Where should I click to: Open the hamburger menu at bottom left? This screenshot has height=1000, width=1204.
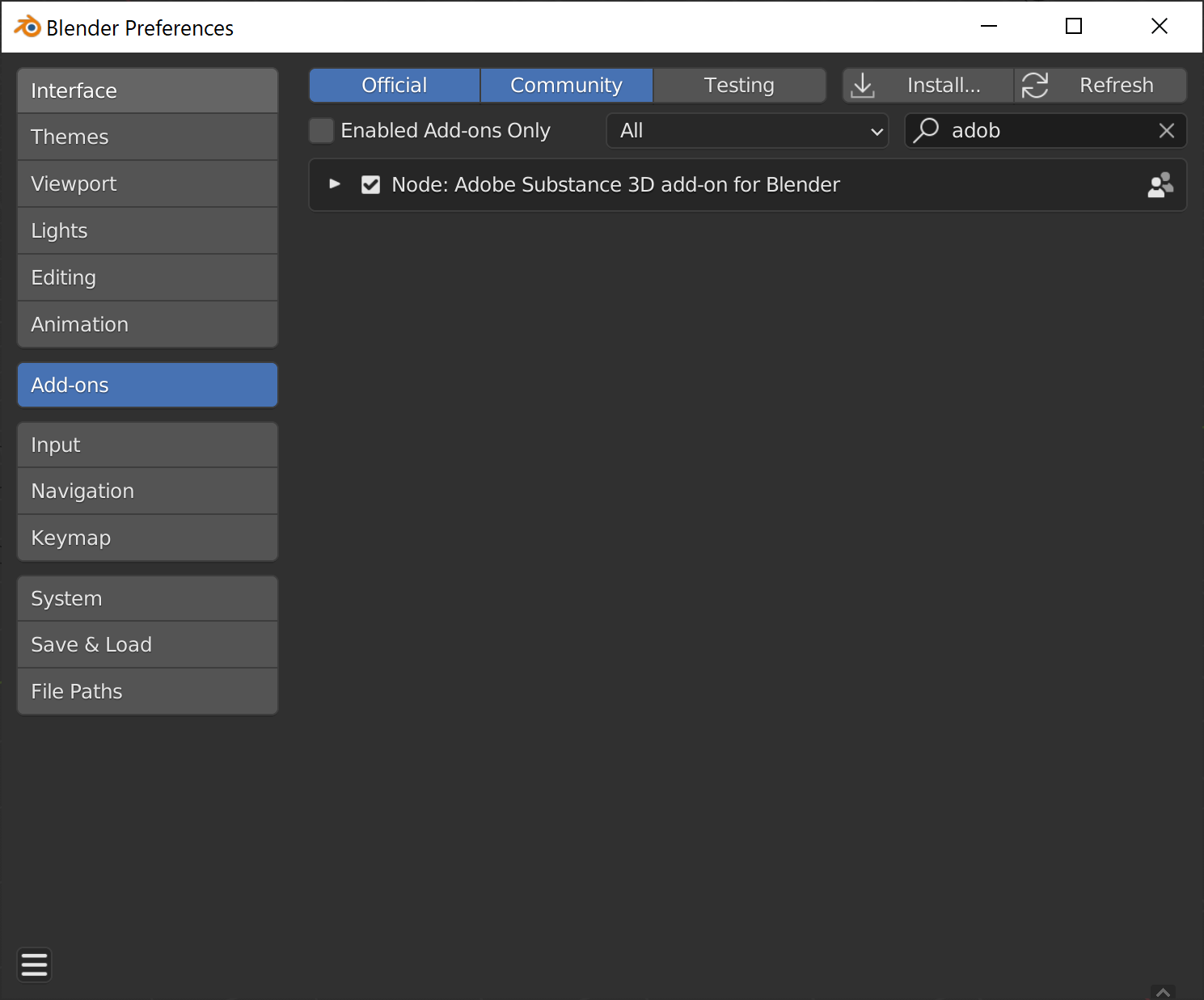34,964
